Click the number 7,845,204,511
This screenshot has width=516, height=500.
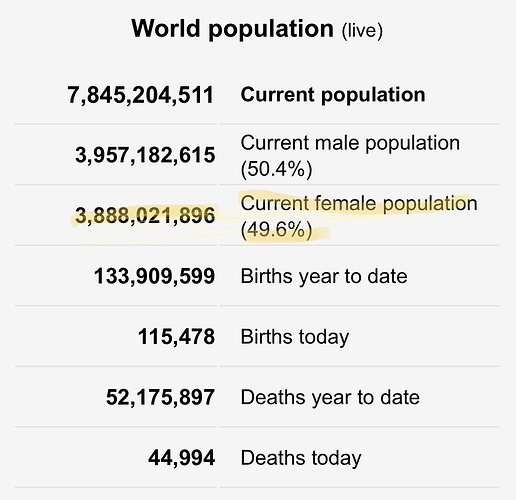click(140, 95)
